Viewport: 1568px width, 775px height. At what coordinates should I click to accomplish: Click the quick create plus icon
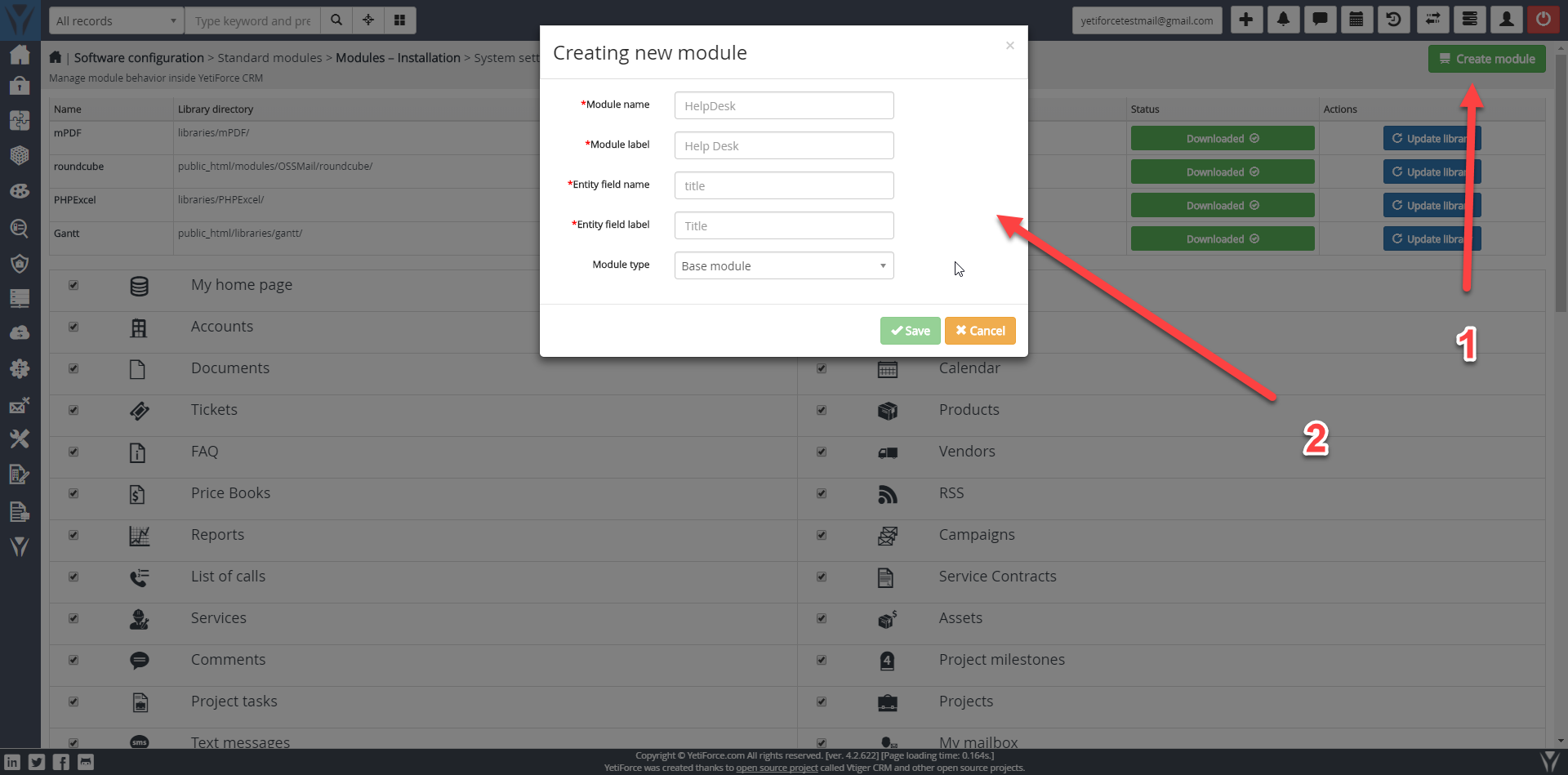coord(1246,20)
